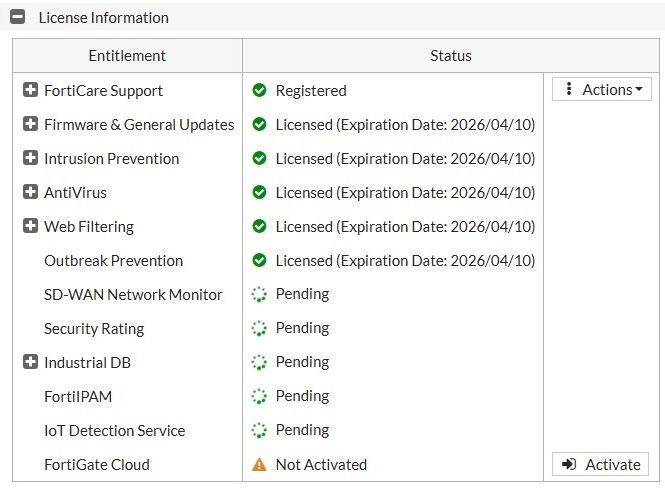Viewport: 665px width, 491px height.
Task: Click the Status column header
Action: click(450, 56)
